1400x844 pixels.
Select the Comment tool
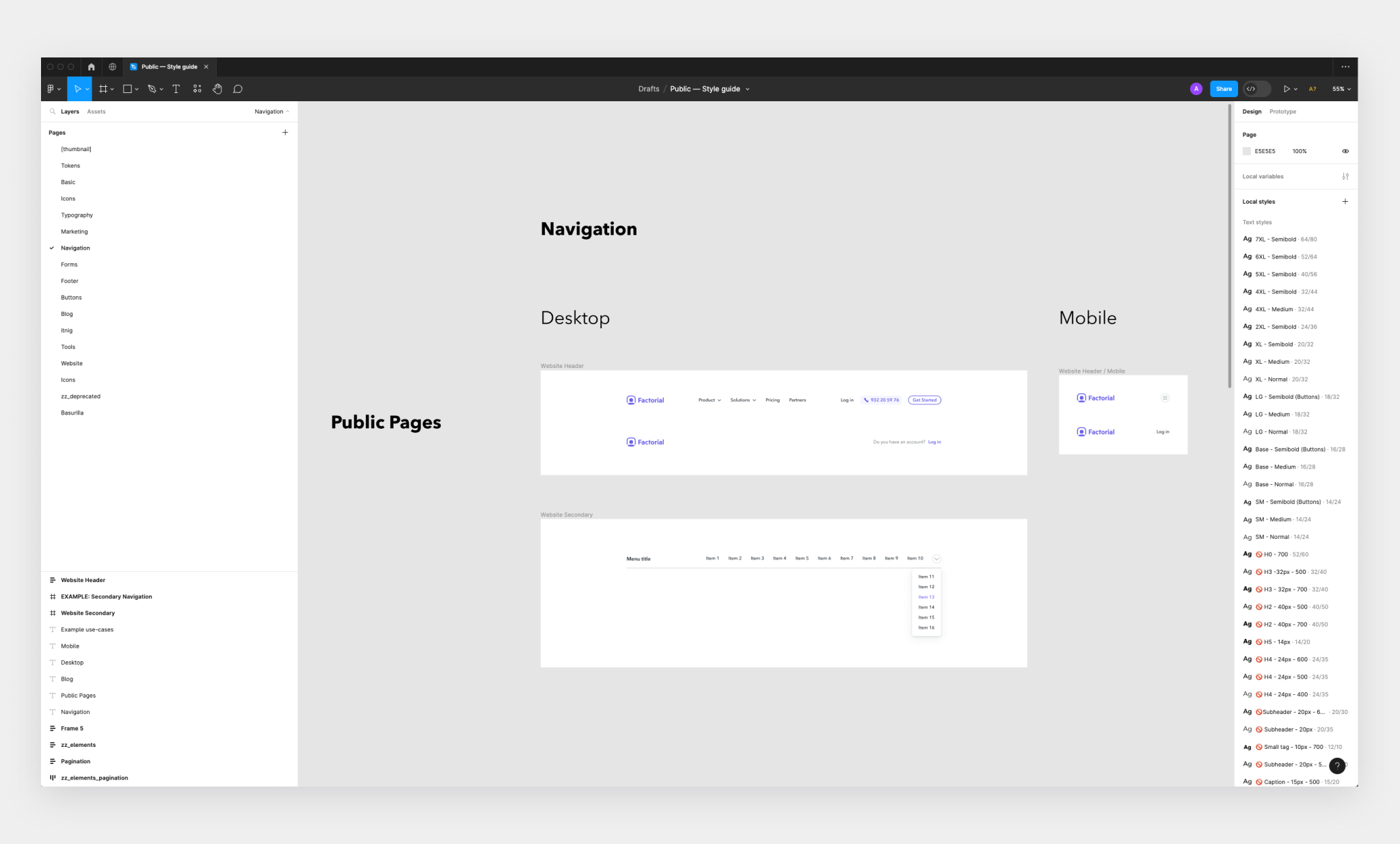pos(238,89)
